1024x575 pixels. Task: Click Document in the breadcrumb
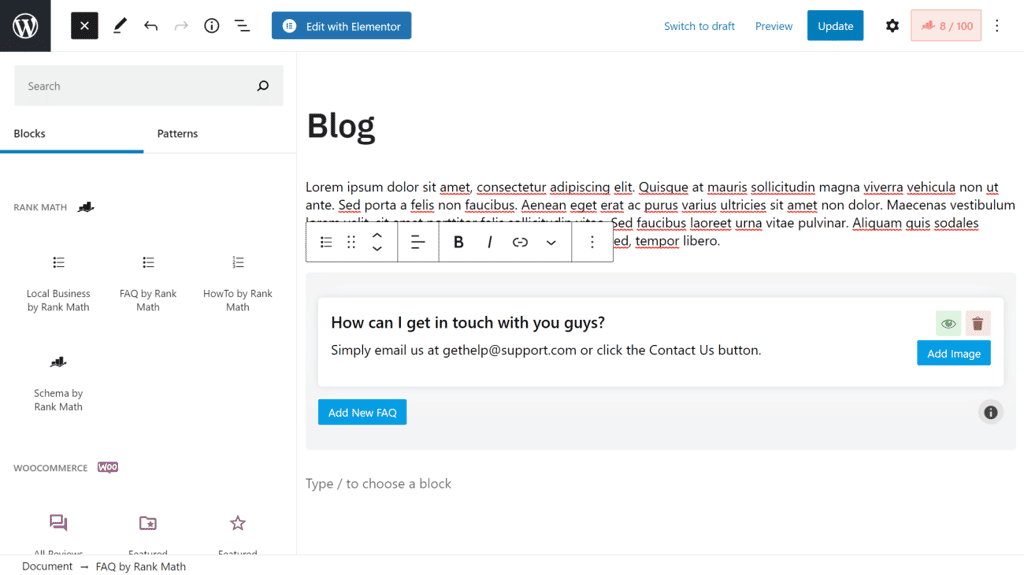pyautogui.click(x=47, y=567)
